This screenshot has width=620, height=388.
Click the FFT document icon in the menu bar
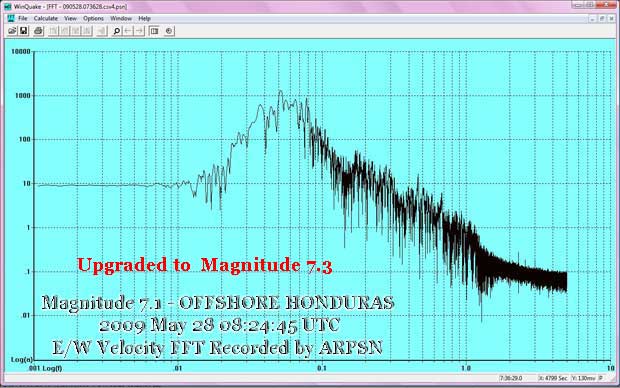coord(11,18)
